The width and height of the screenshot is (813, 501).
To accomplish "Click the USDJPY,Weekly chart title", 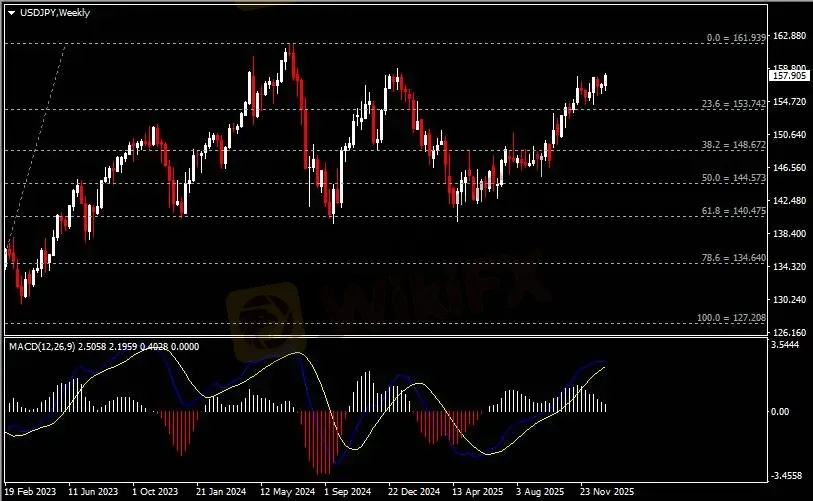I will [x=47, y=9].
